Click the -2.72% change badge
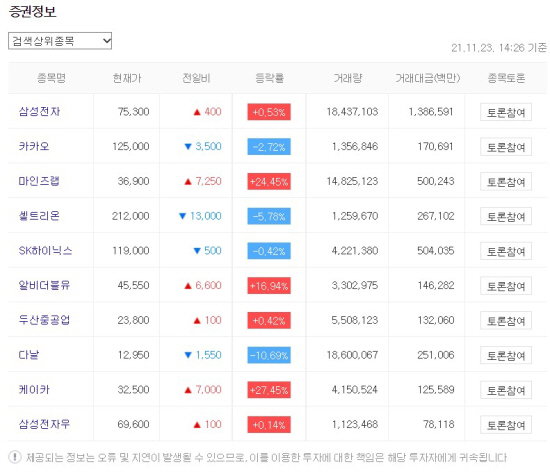550x476 pixels. click(x=269, y=147)
